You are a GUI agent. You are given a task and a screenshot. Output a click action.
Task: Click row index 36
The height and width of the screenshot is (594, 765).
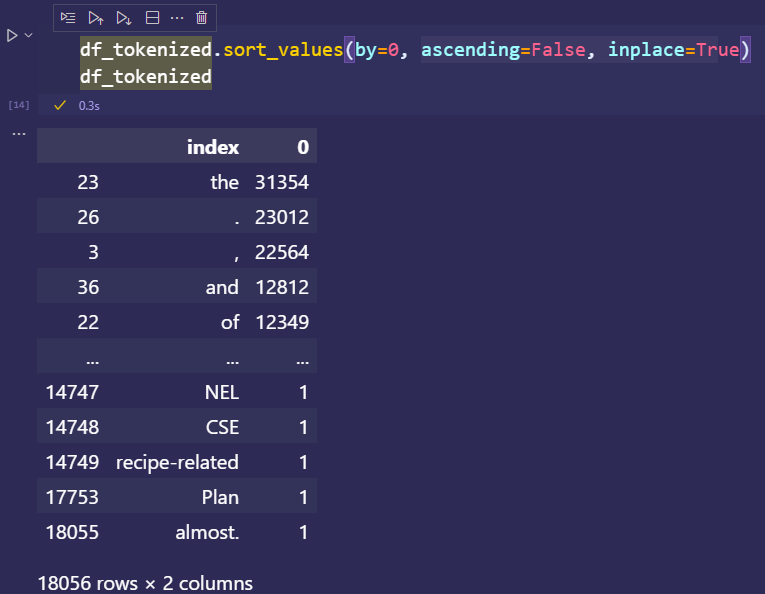point(88,287)
